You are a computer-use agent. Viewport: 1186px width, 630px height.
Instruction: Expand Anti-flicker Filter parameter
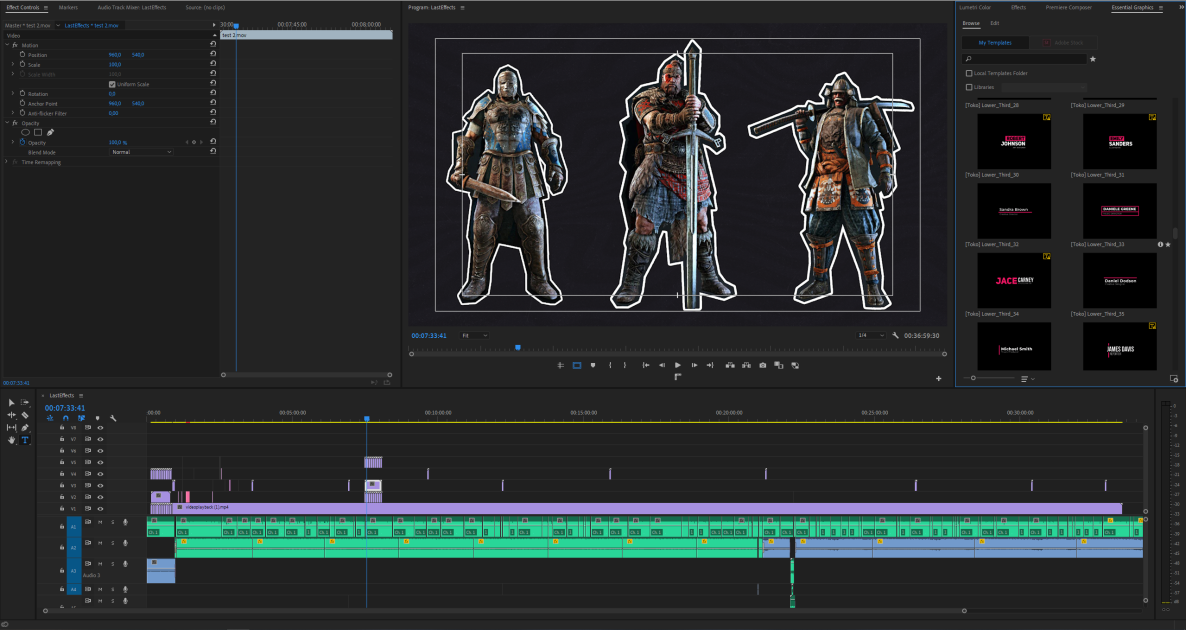13,113
